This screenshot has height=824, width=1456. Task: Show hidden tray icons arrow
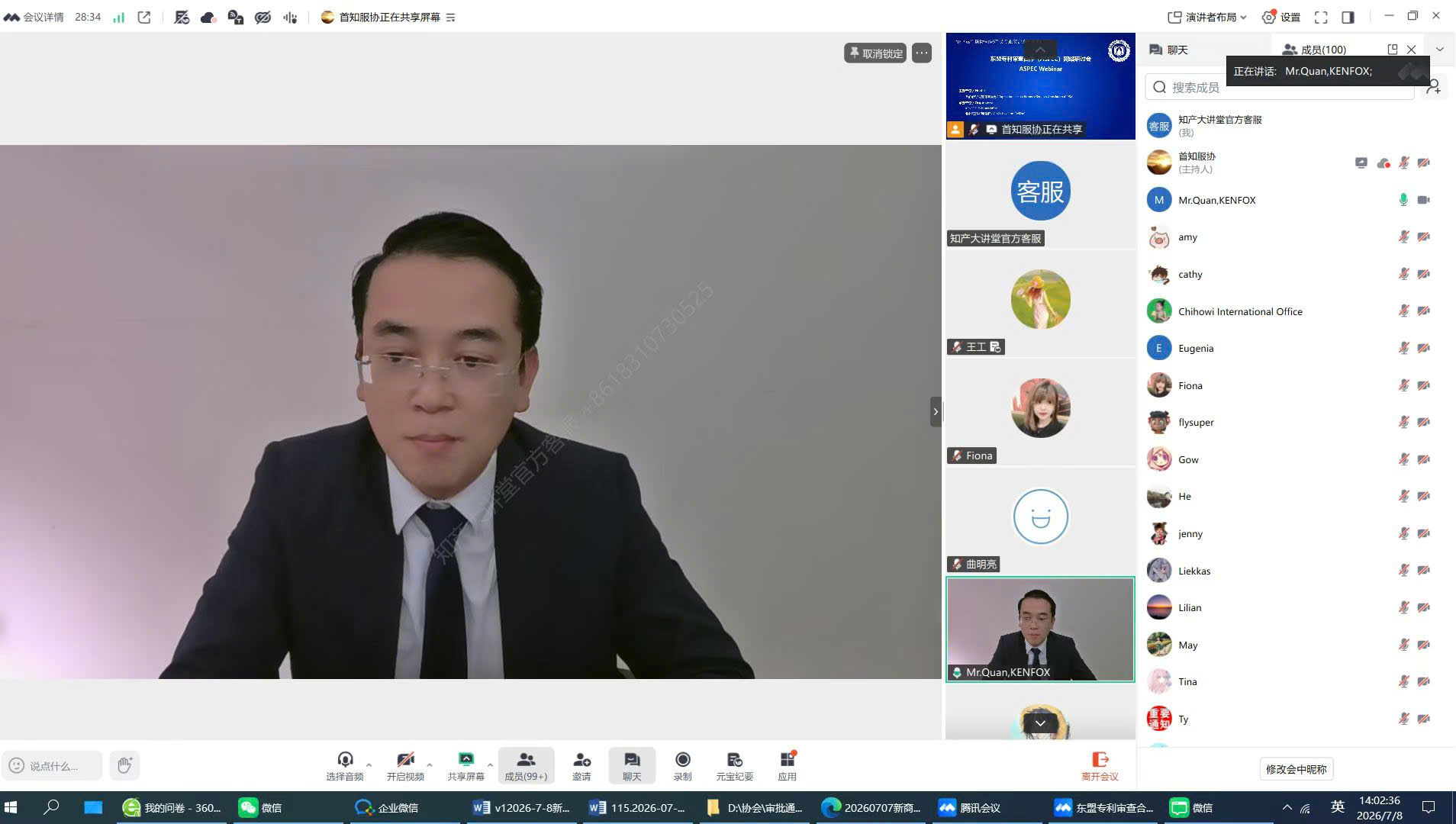(x=1287, y=807)
